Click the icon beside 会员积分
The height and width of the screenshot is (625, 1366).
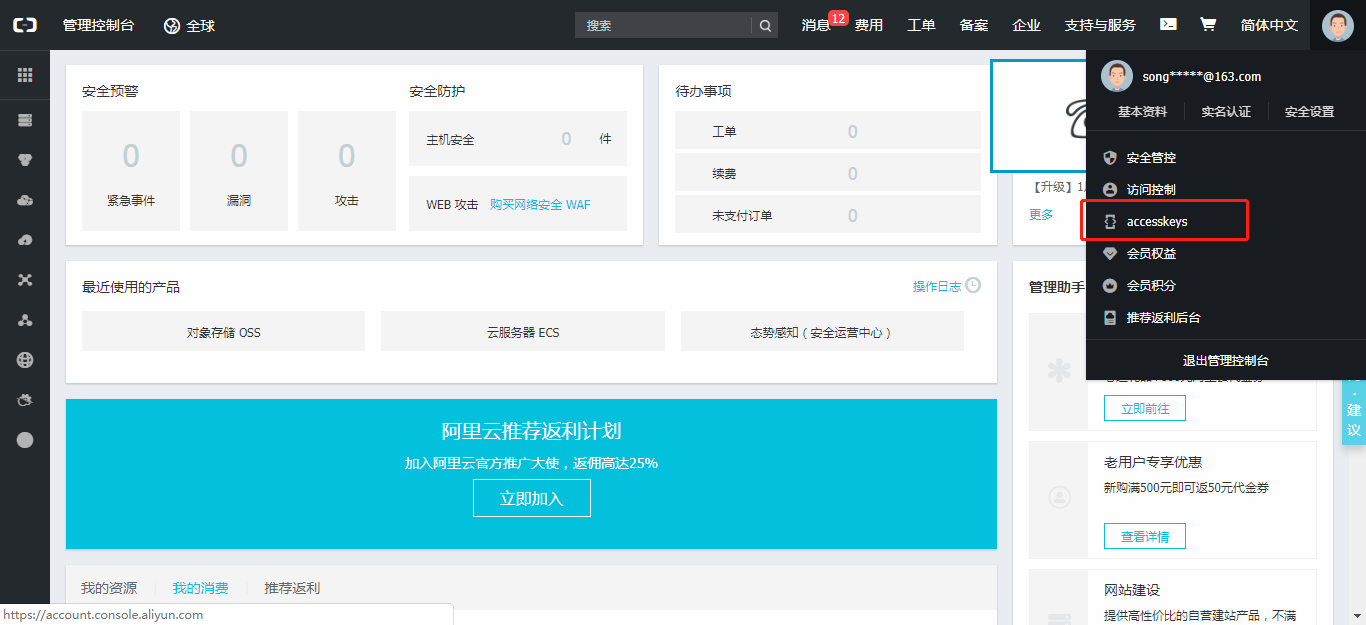pos(1109,286)
